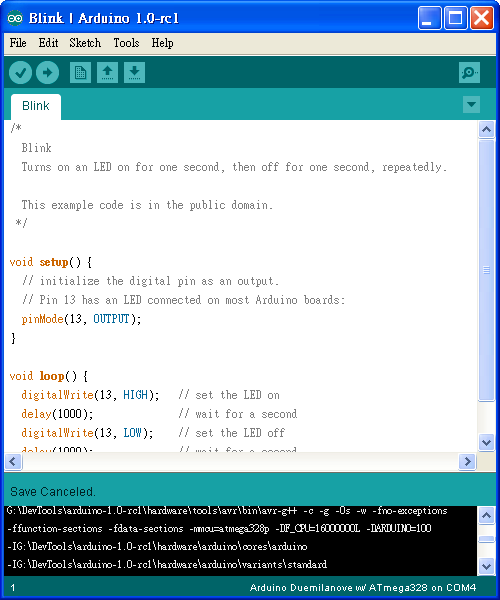The image size is (500, 600).
Task: Click the line number '1' in status bar
Action: (13, 588)
